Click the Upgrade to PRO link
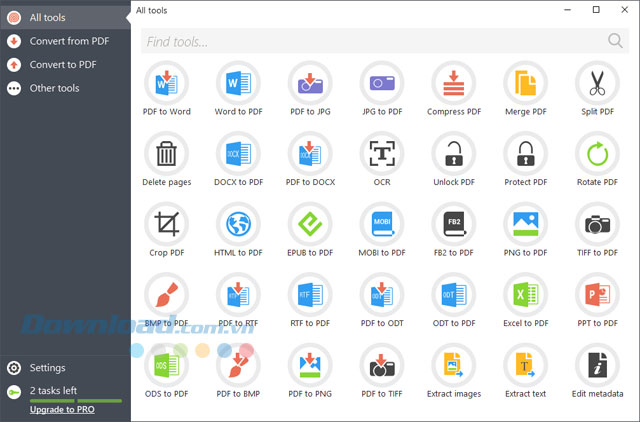The height and width of the screenshot is (422, 640). [62, 409]
